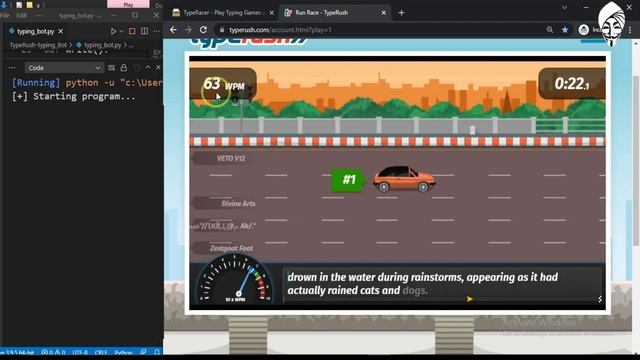Go back in browser history
Image resolution: width=640 pixels, height=360 pixels.
click(173, 30)
